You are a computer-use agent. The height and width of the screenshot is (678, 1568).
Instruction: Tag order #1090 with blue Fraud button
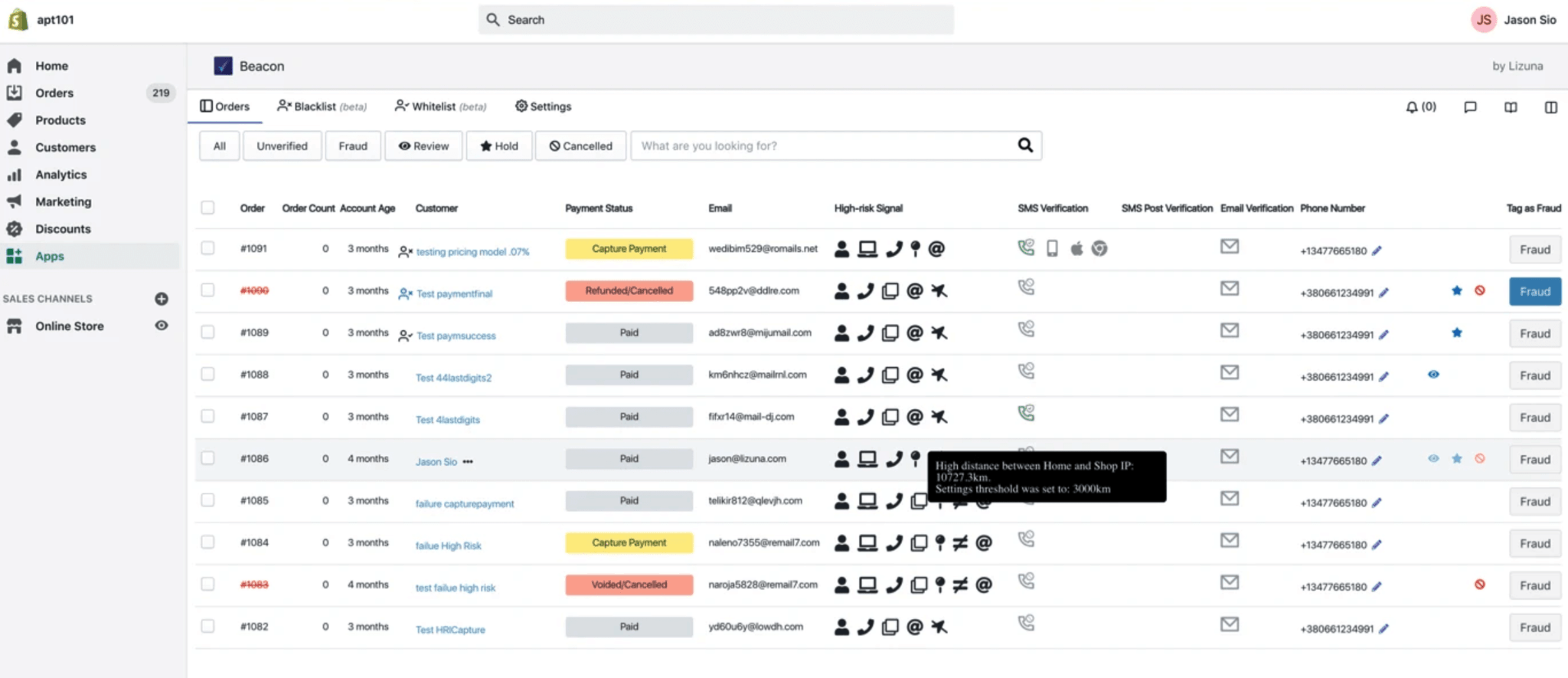[x=1534, y=292]
